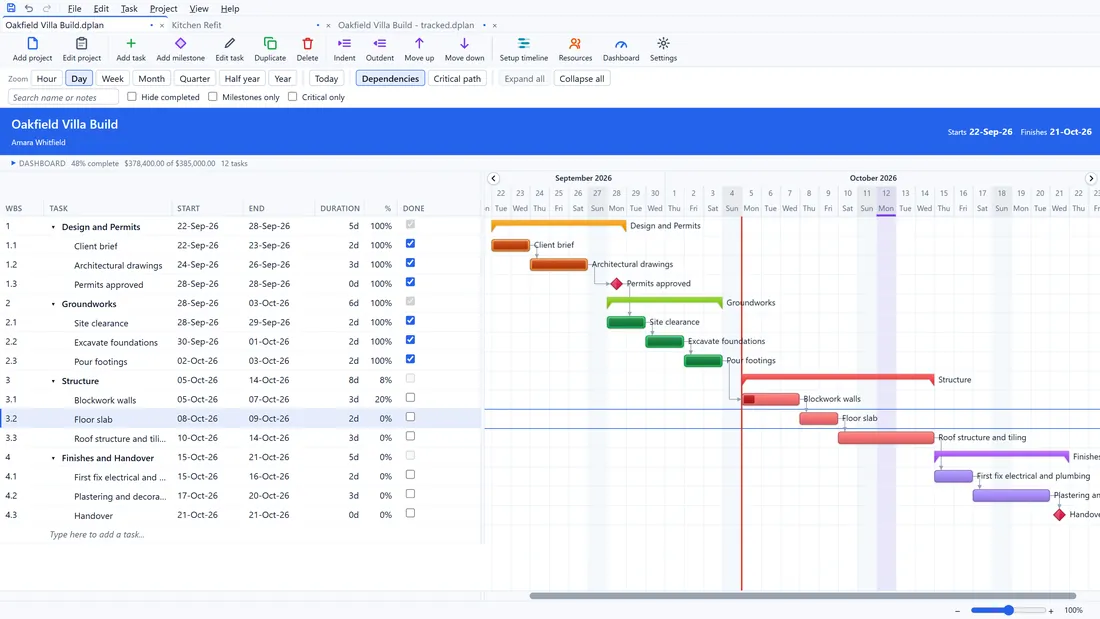Click the Collapse all button
This screenshot has width=1100, height=619.
[582, 79]
